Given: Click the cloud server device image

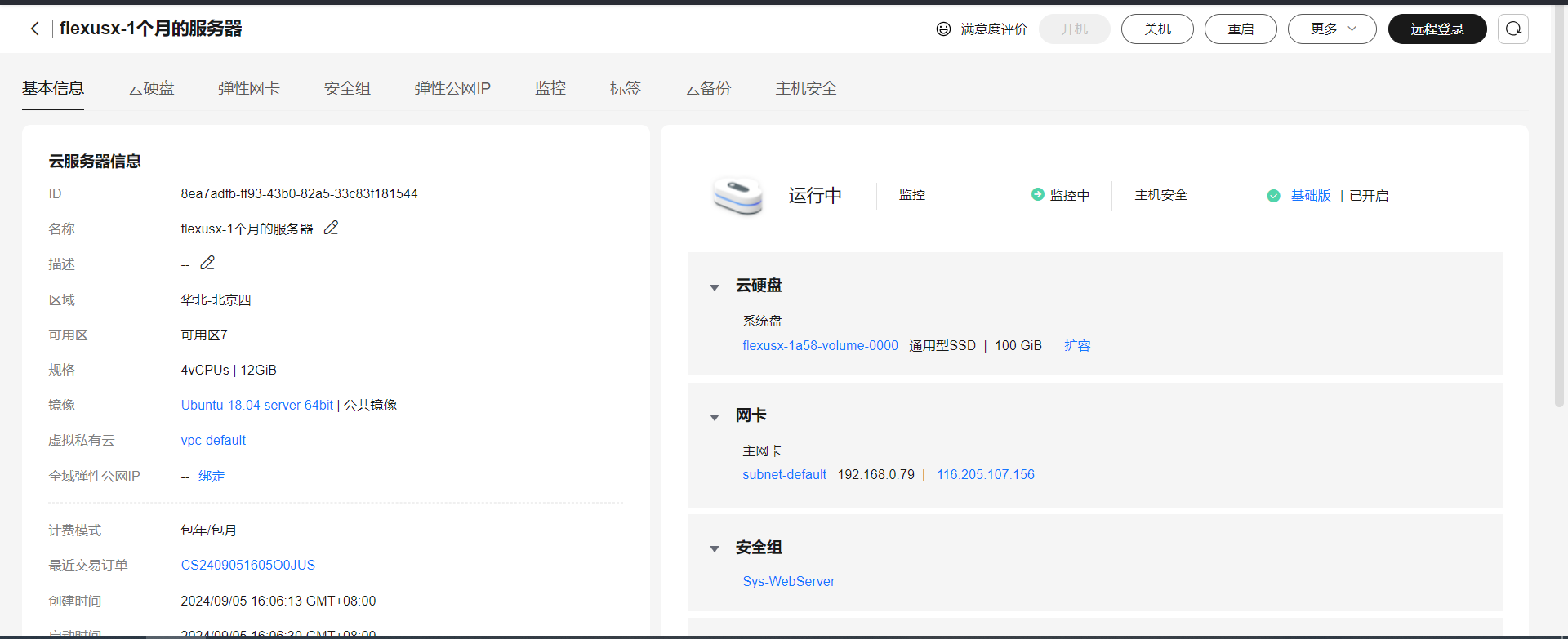Looking at the screenshot, I should 737,196.
